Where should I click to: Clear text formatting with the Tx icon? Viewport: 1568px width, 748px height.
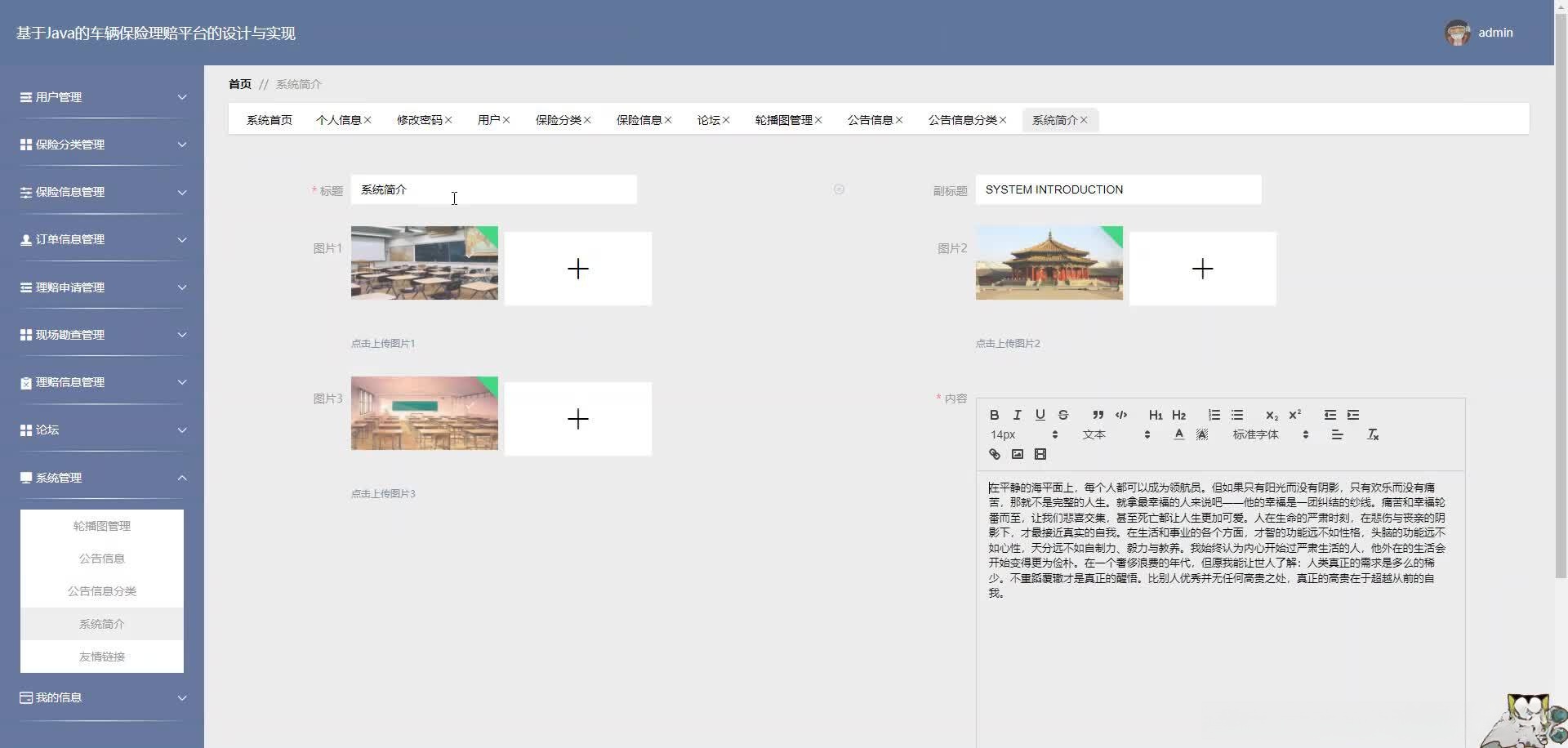coord(1371,434)
